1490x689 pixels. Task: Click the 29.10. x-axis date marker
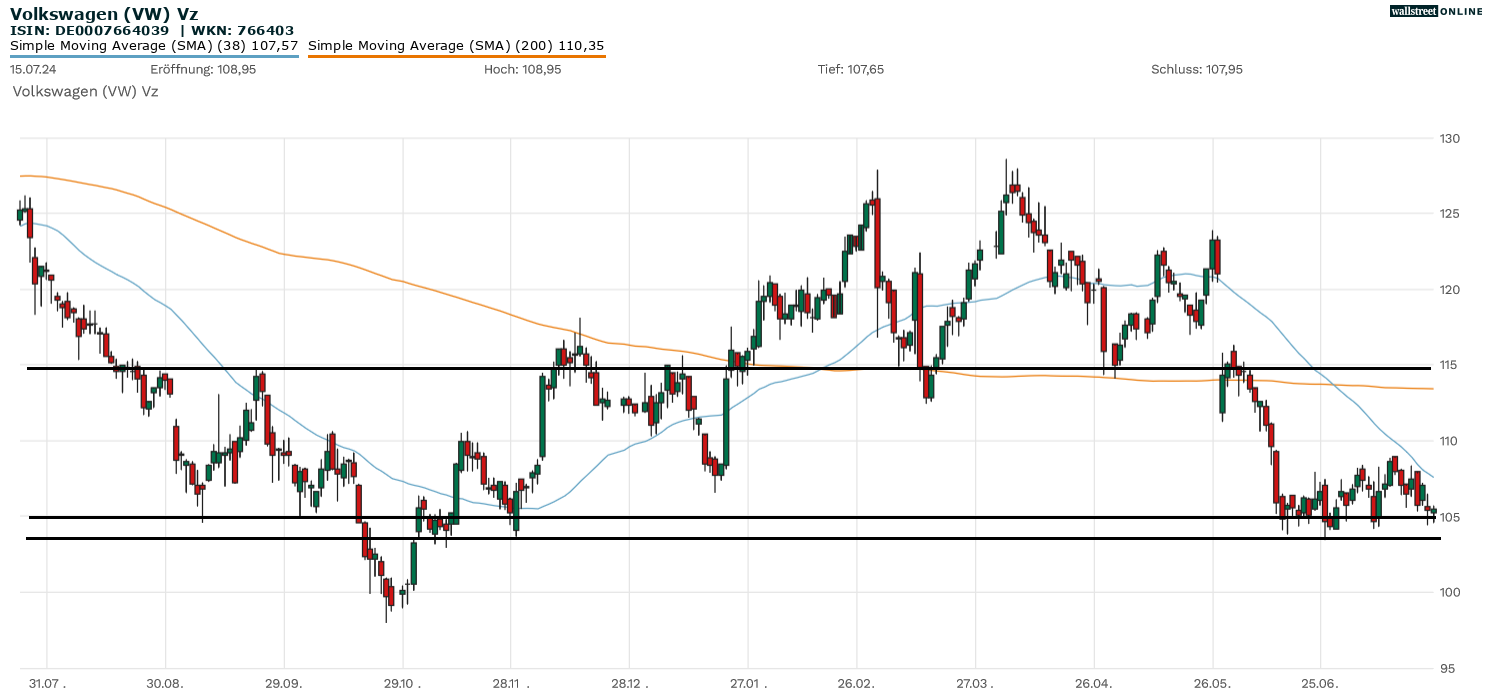pos(402,683)
